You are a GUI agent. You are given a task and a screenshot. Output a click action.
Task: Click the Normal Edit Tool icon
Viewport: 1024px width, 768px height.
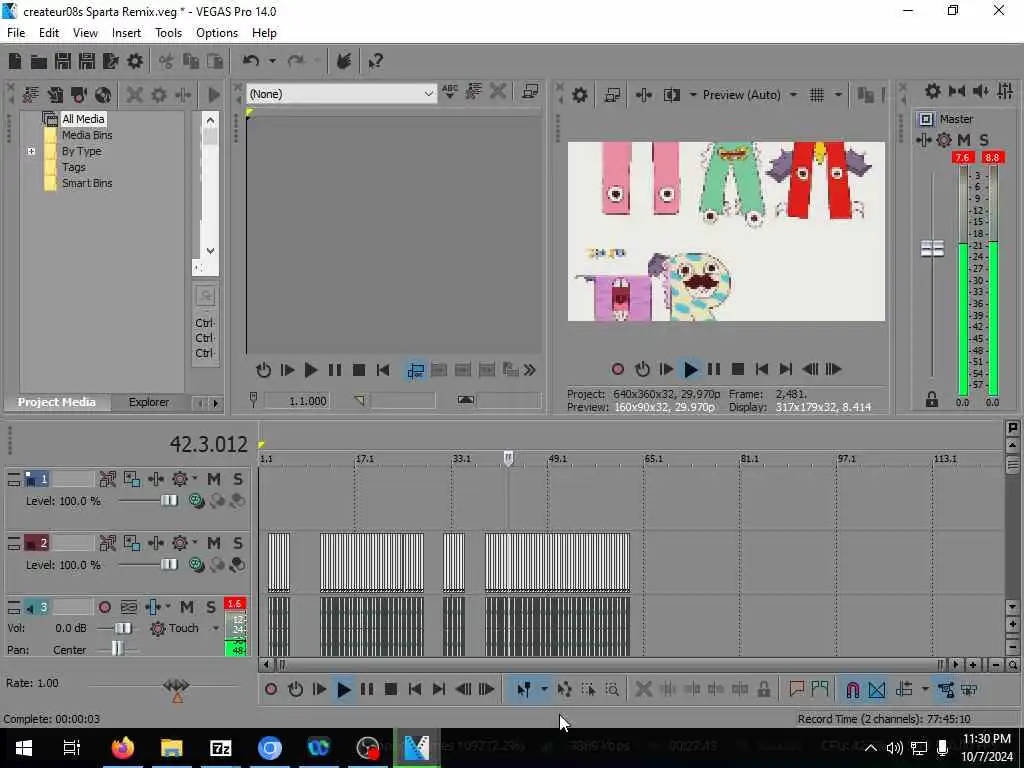pos(524,689)
